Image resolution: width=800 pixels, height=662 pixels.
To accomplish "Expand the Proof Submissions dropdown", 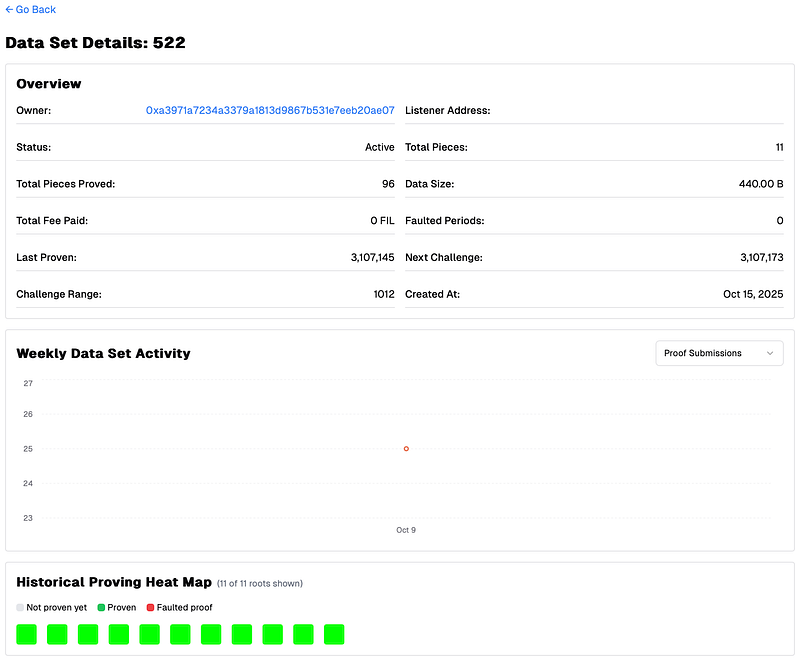I will tap(719, 353).
